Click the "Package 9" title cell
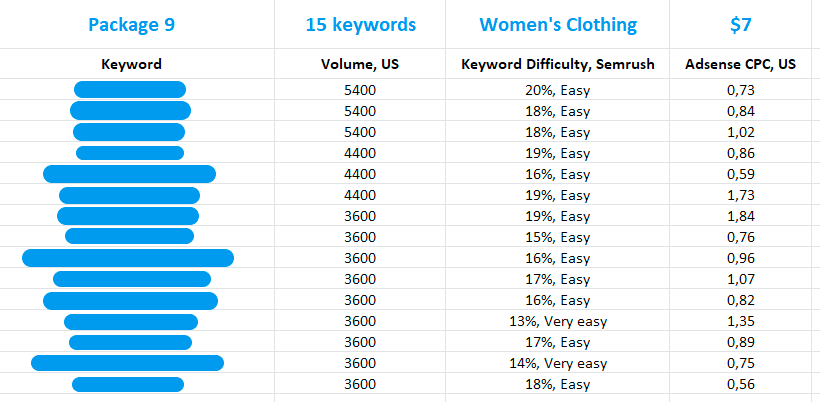820x402 pixels. (x=131, y=24)
